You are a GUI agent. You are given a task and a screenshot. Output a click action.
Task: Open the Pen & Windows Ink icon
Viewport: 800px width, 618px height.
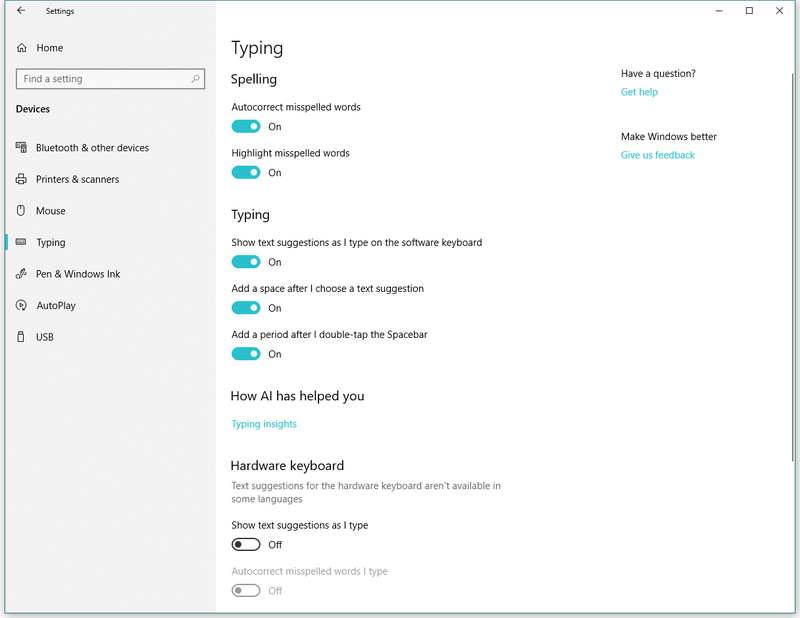point(21,274)
